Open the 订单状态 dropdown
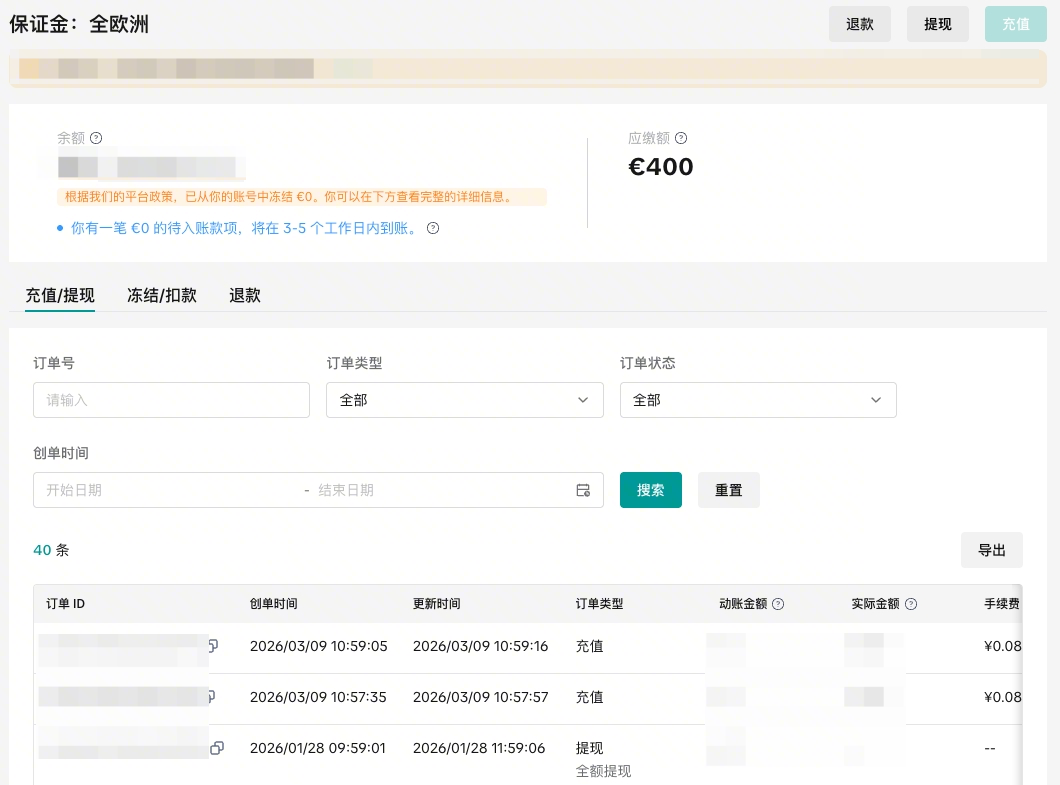 pos(758,400)
